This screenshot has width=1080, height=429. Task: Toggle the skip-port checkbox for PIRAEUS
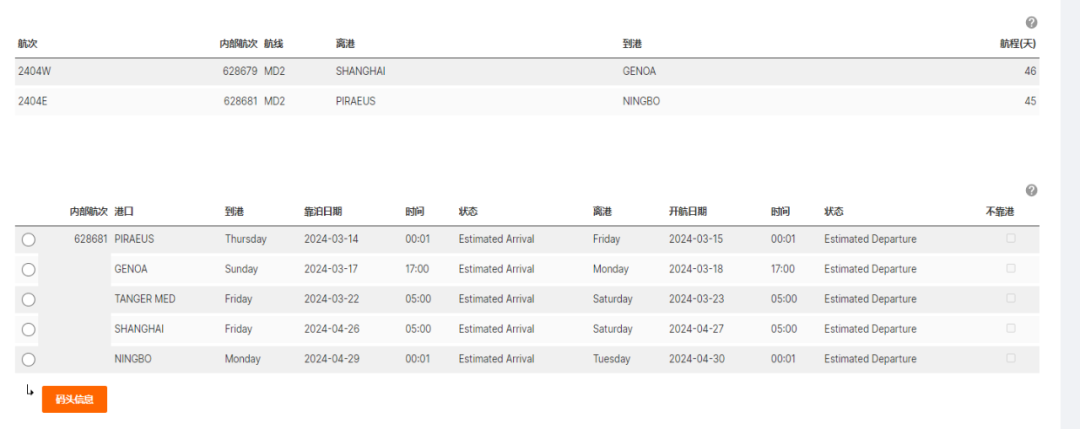click(x=1011, y=239)
